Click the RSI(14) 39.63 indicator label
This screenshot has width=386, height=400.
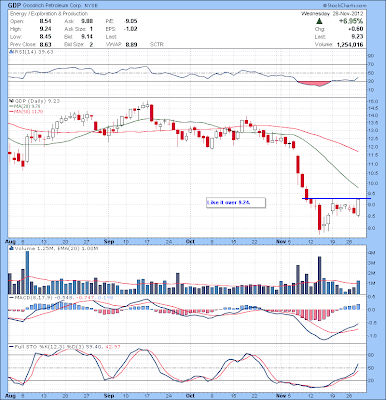(x=33, y=52)
